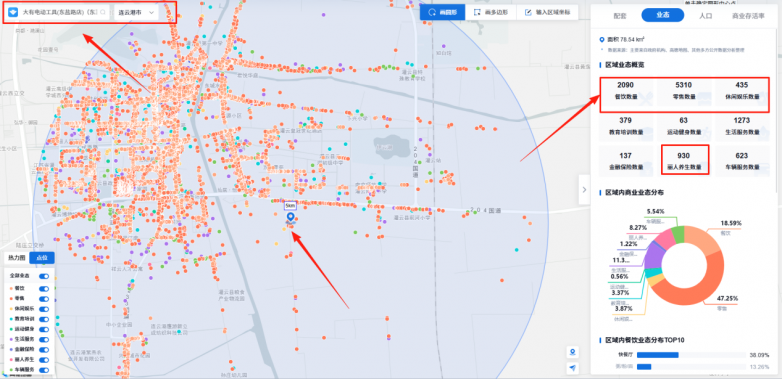The image size is (782, 379).
Task: Toggle the 全部业态 switch
Action: pyautogui.click(x=44, y=276)
